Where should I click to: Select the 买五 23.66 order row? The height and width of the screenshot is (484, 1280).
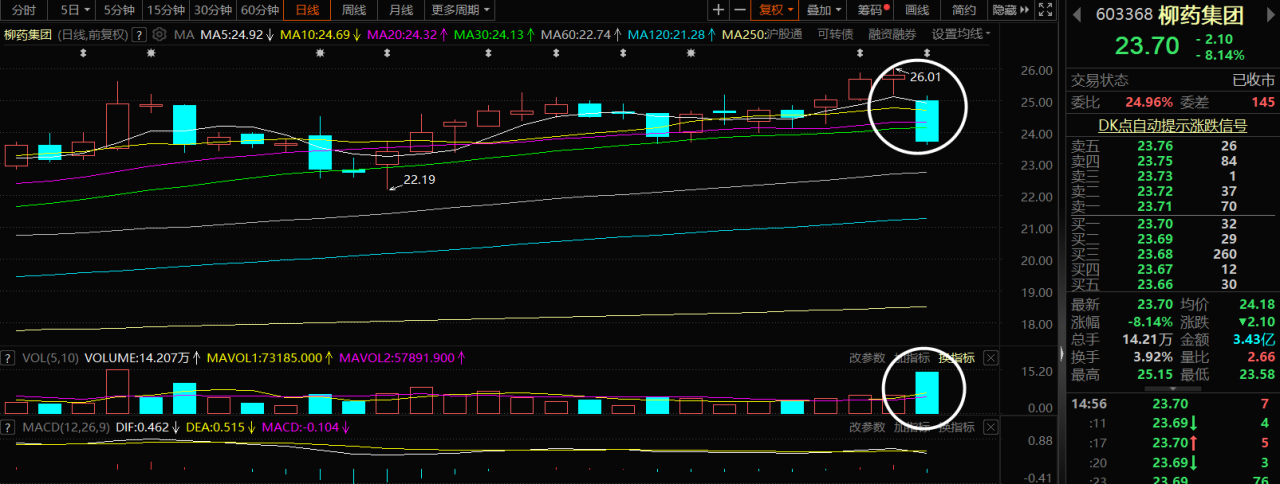[x=1172, y=285]
